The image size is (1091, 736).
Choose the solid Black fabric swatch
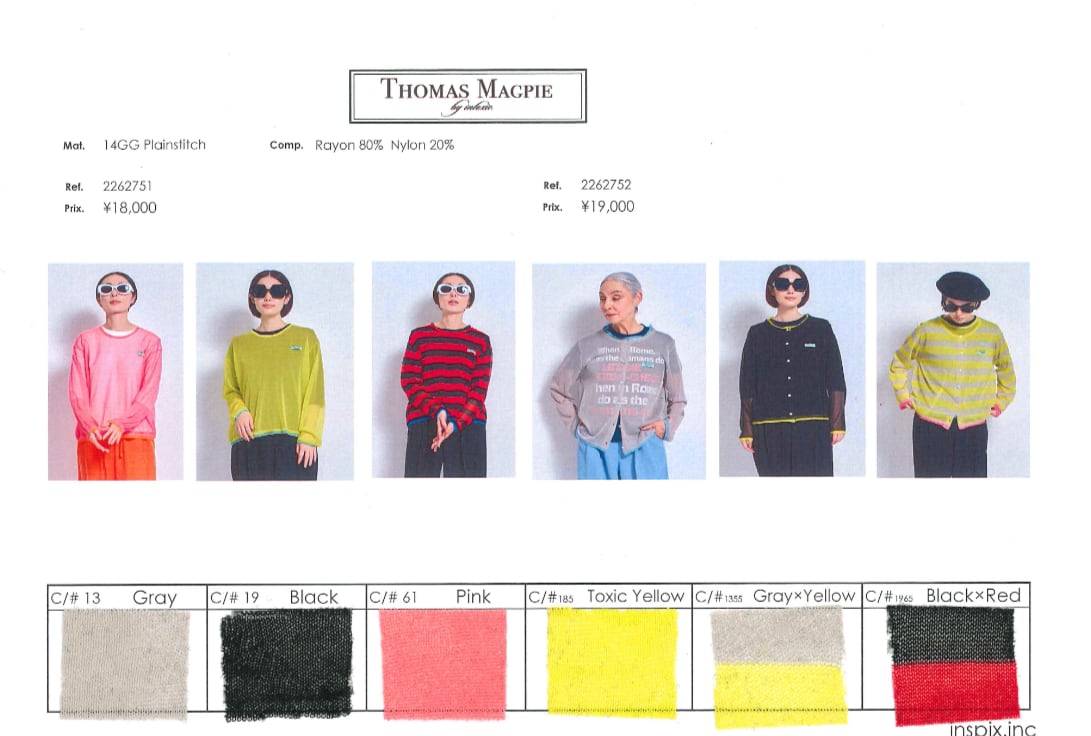(286, 664)
